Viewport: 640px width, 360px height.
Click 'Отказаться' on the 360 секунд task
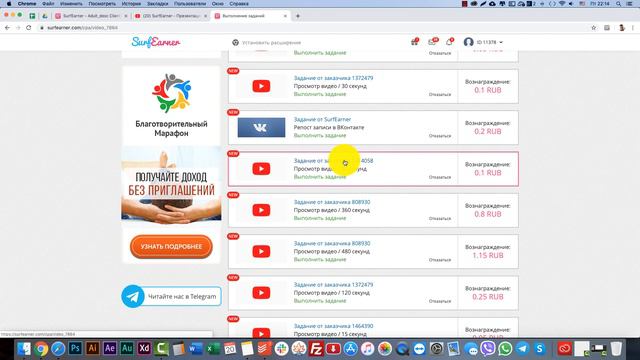440,219
